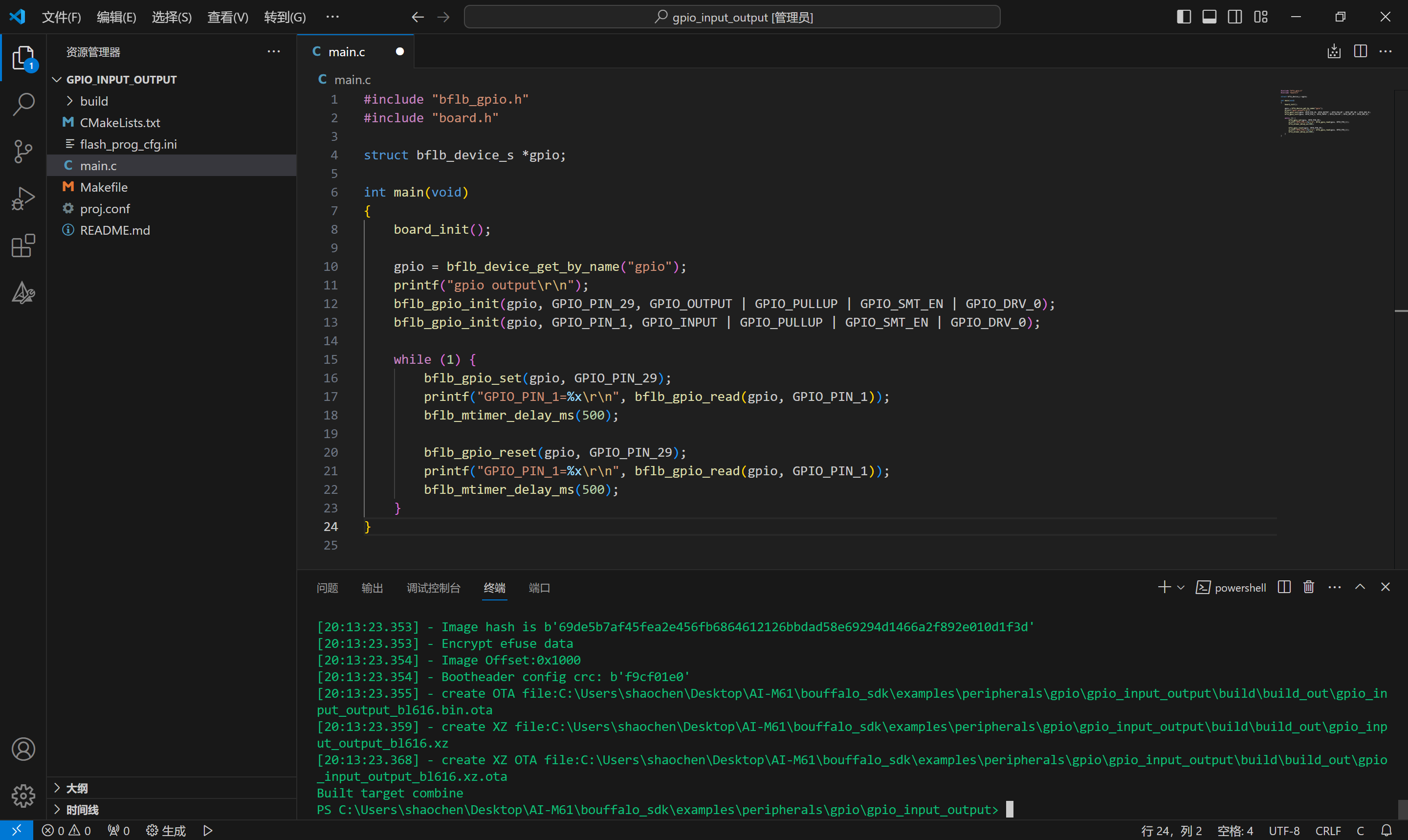Click the unsaved changes dot on main.c tab
This screenshot has width=1408, height=840.
(399, 51)
